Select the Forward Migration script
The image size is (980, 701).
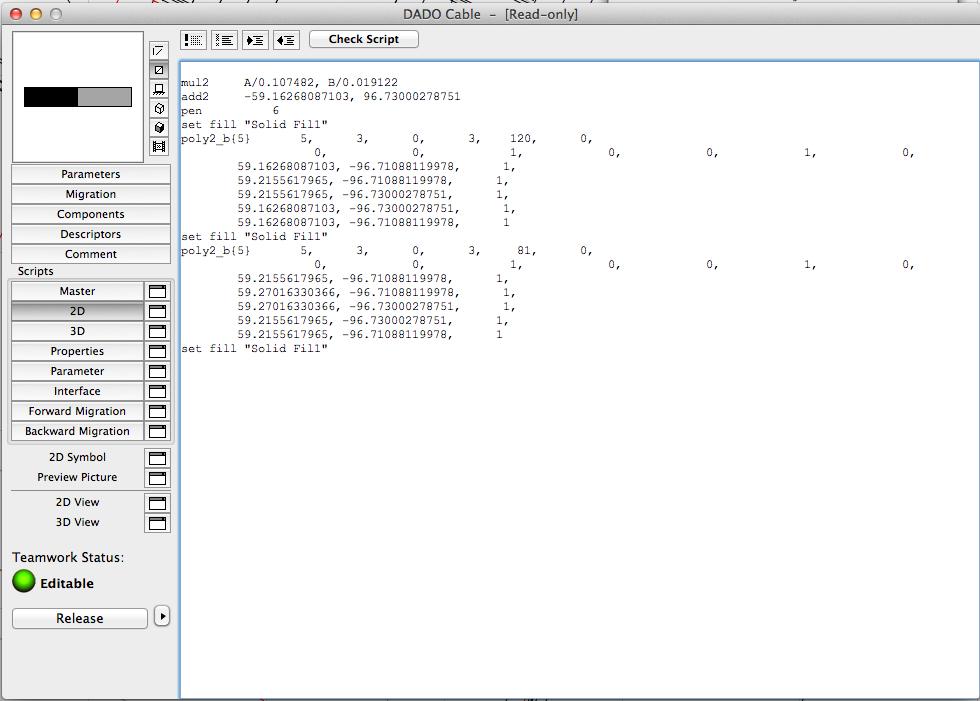click(x=77, y=411)
